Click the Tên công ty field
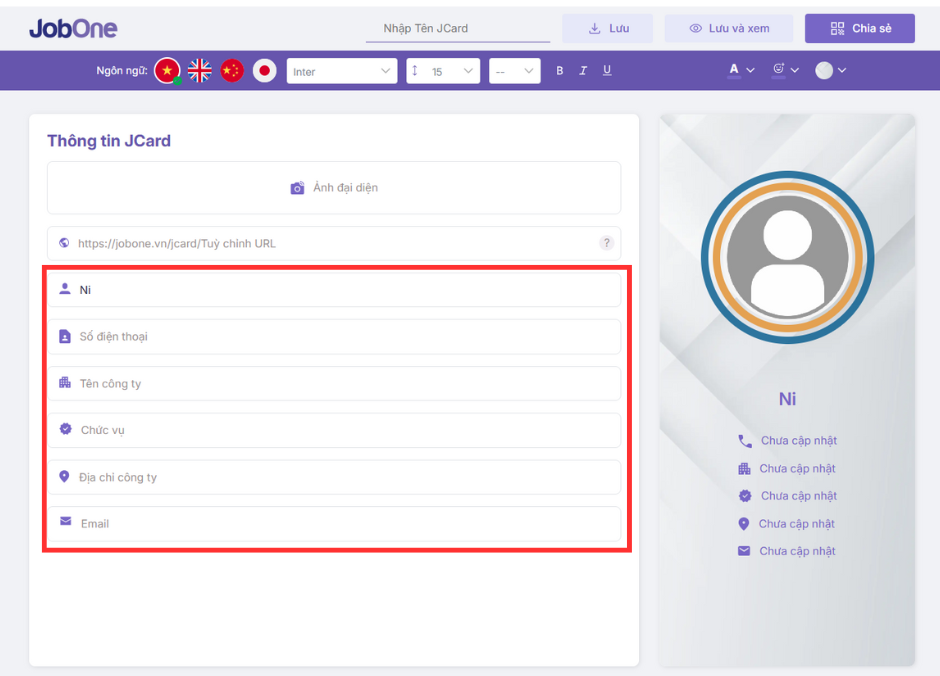This screenshot has width=940, height=676. 334,384
